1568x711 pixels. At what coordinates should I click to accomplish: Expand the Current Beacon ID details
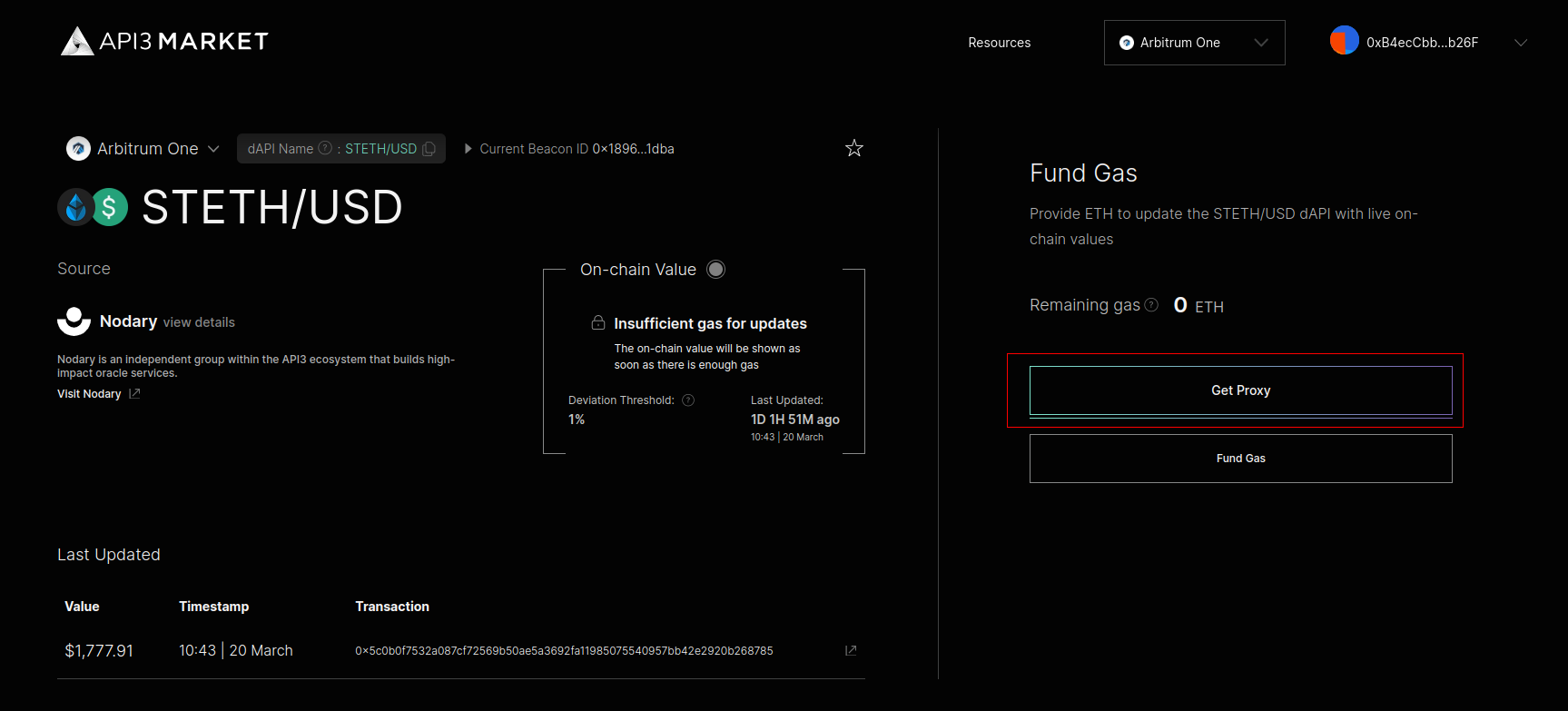(x=468, y=149)
